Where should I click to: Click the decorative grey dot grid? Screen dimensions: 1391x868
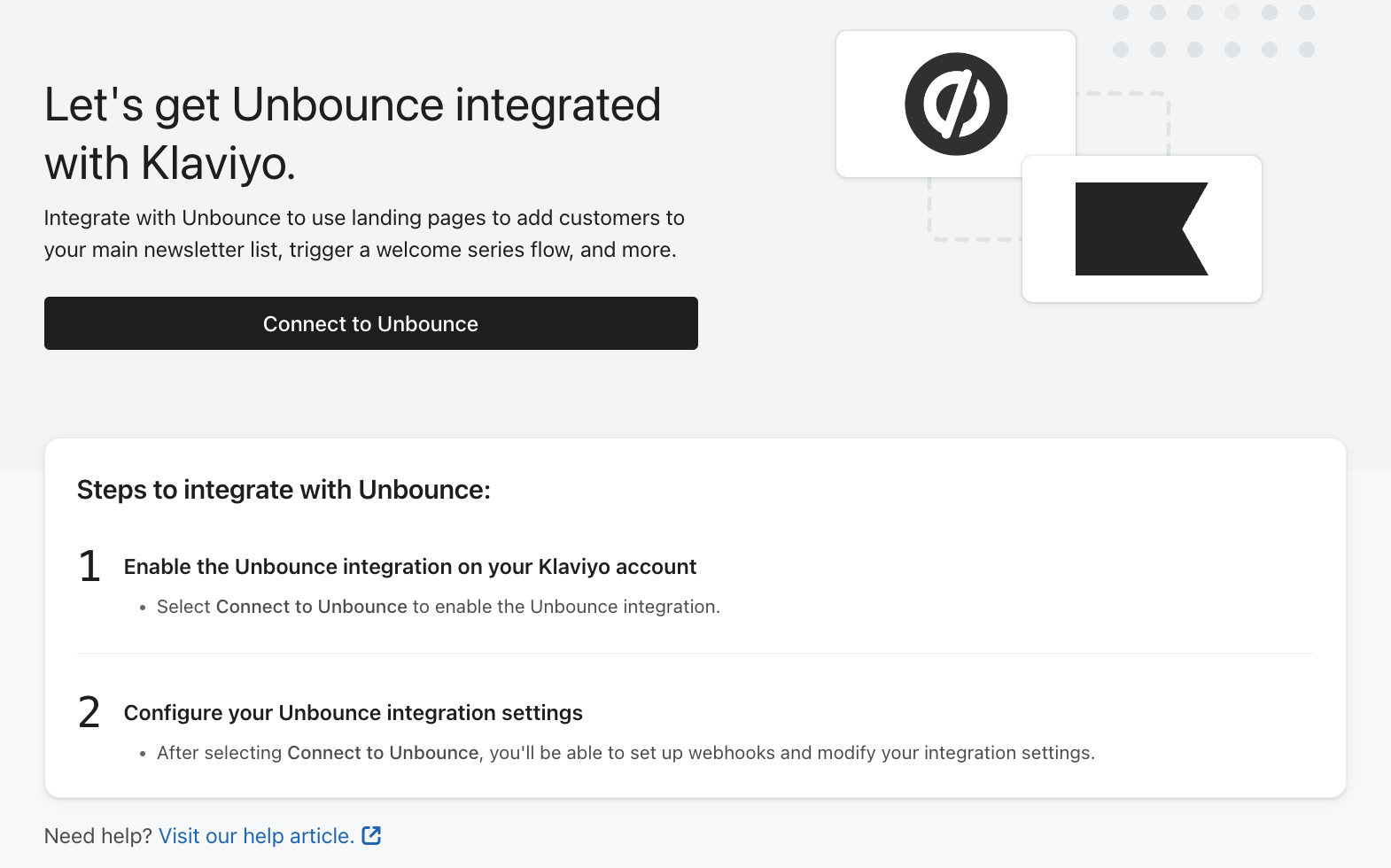(1213, 31)
